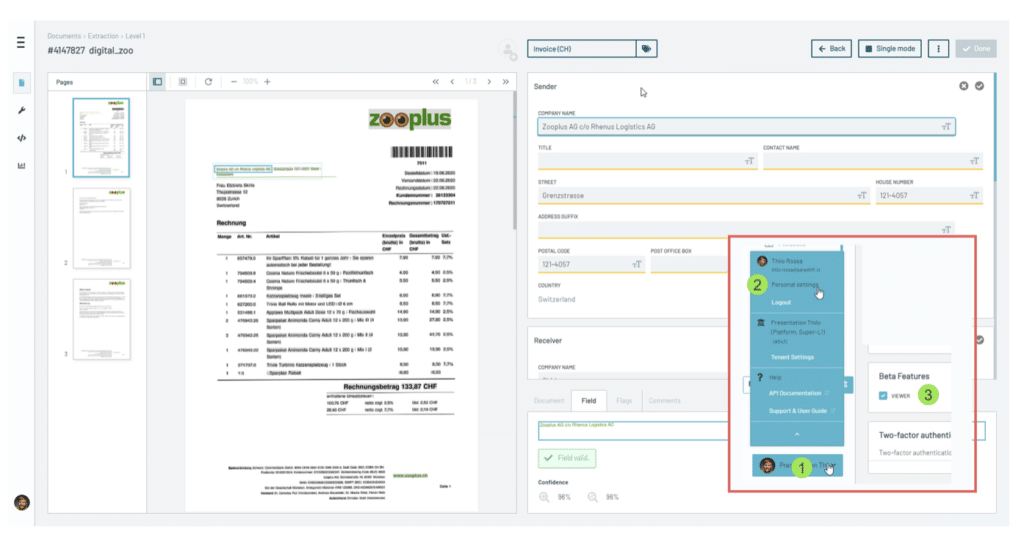1024x535 pixels.
Task: Switch to Single mode
Action: [889, 48]
